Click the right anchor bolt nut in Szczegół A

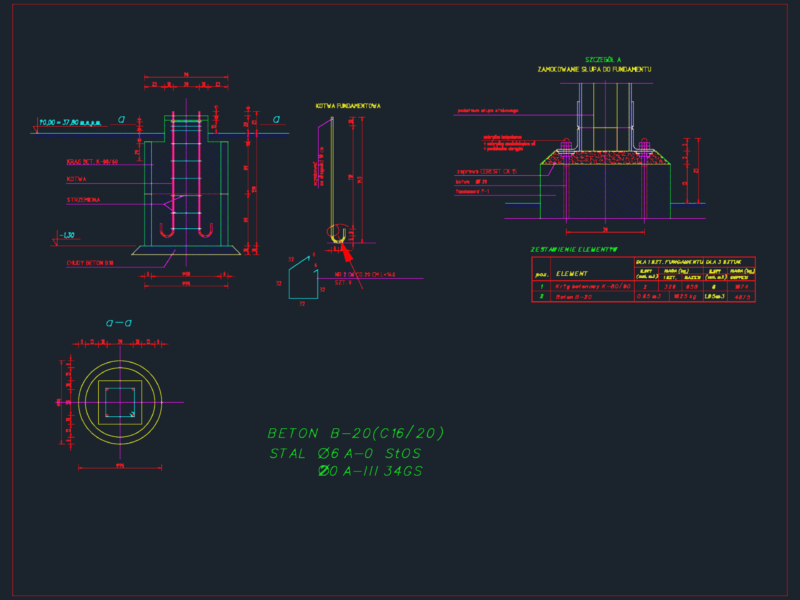pyautogui.click(x=644, y=146)
